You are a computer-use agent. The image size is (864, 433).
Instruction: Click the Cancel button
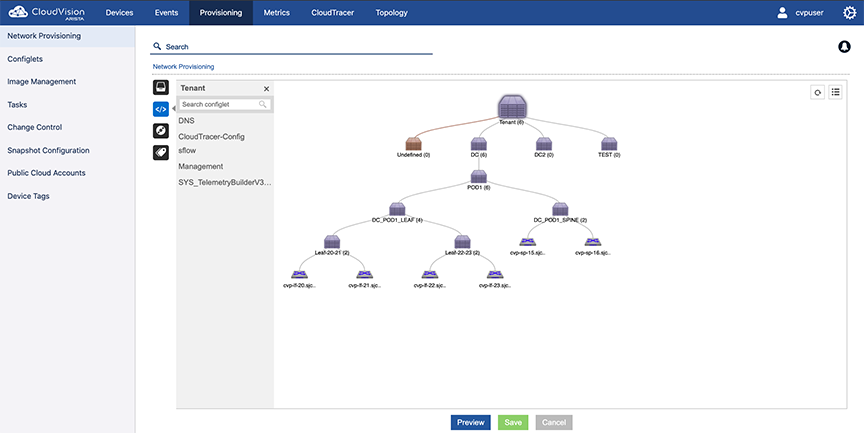554,423
